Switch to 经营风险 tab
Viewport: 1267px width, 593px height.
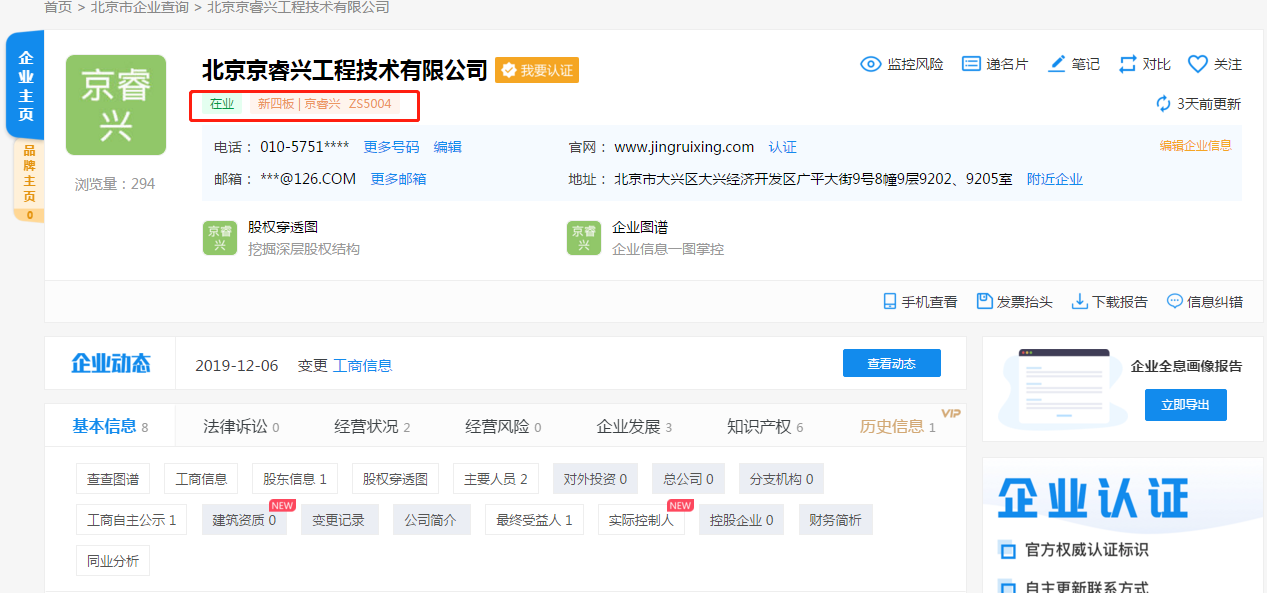click(x=503, y=426)
